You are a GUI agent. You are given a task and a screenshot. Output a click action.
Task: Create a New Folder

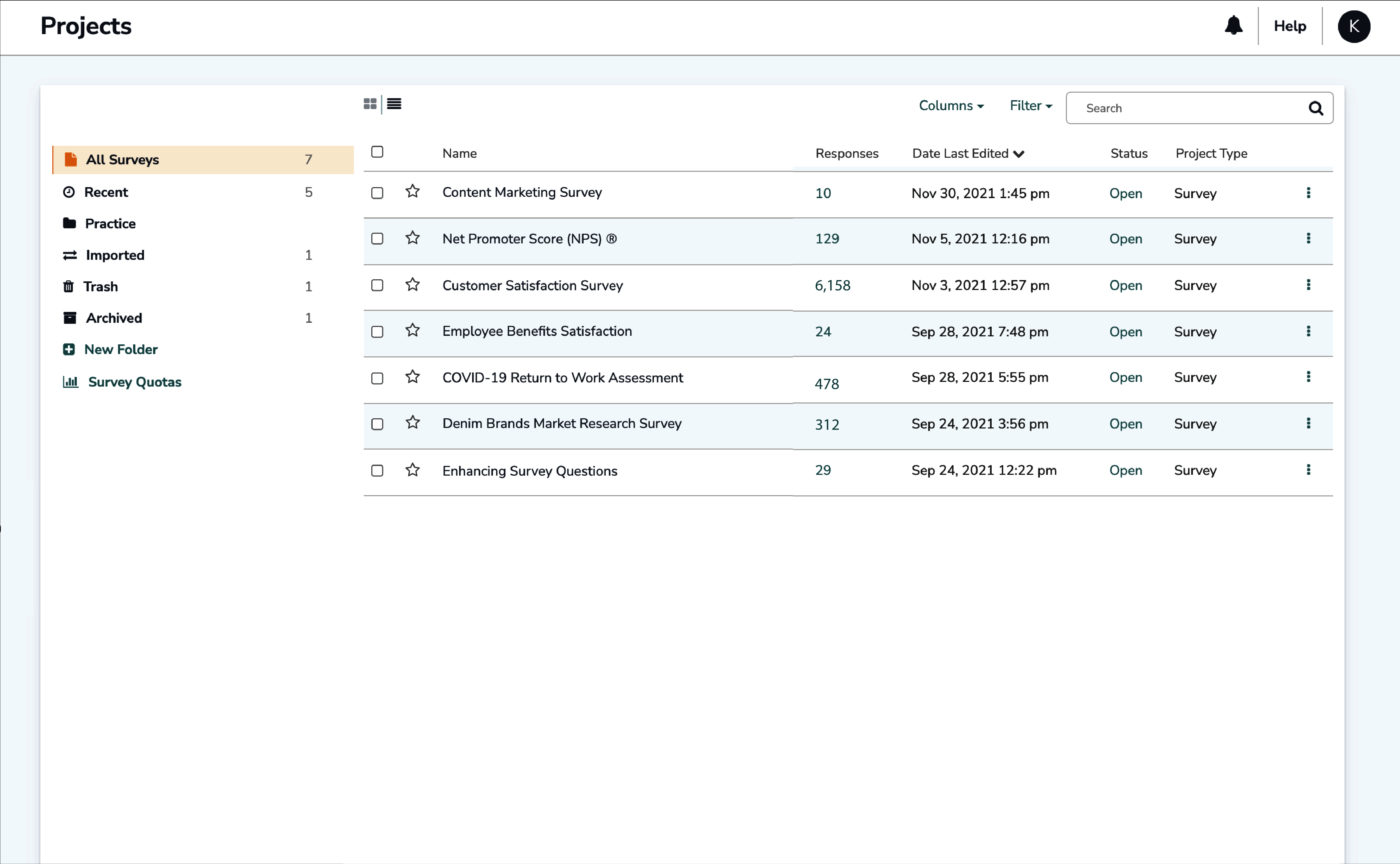click(x=120, y=349)
